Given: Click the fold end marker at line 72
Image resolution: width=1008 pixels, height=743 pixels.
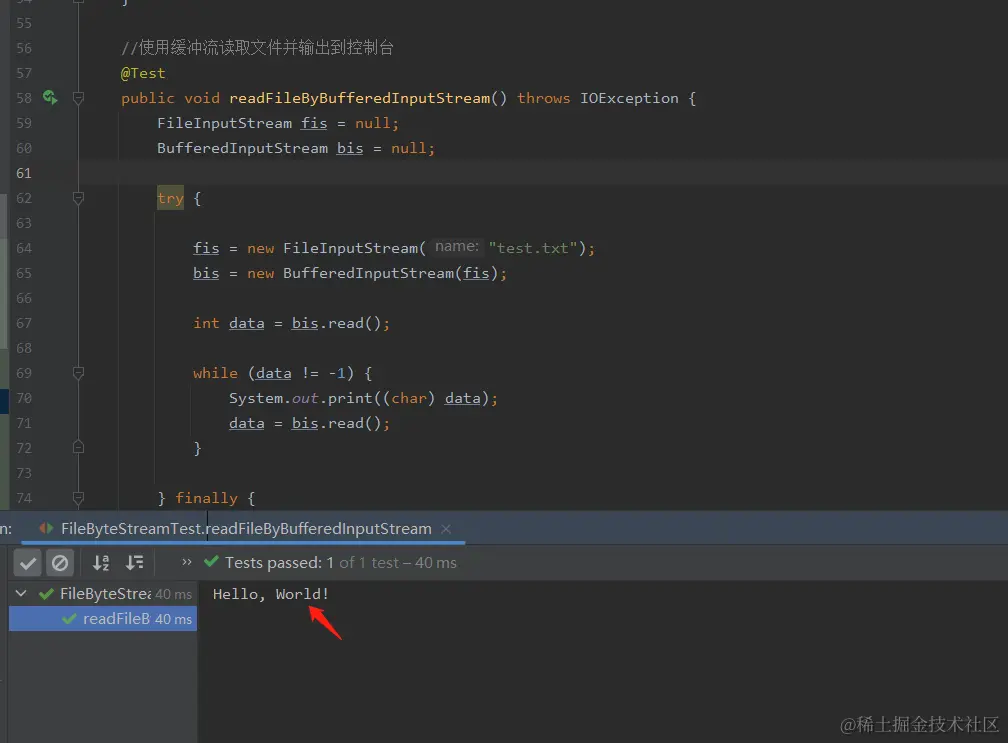Looking at the screenshot, I should [x=78, y=447].
